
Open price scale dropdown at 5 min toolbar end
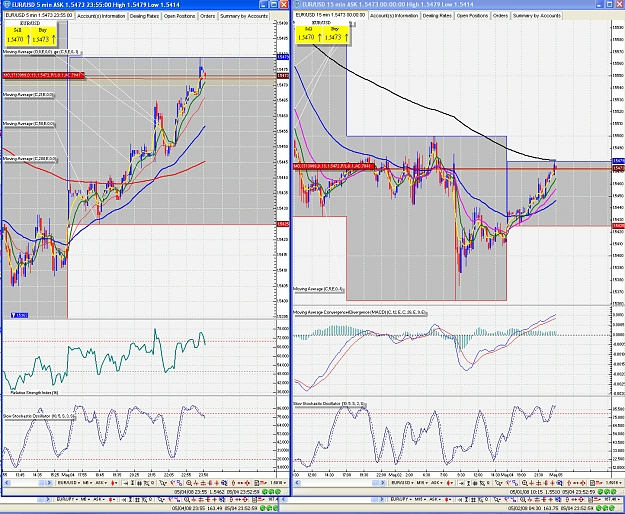coord(277,483)
